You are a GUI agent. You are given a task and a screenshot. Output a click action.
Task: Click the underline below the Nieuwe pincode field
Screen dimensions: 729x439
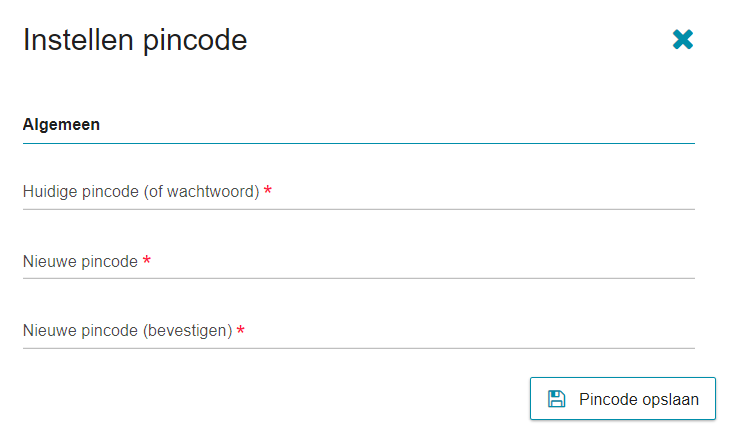(358, 278)
